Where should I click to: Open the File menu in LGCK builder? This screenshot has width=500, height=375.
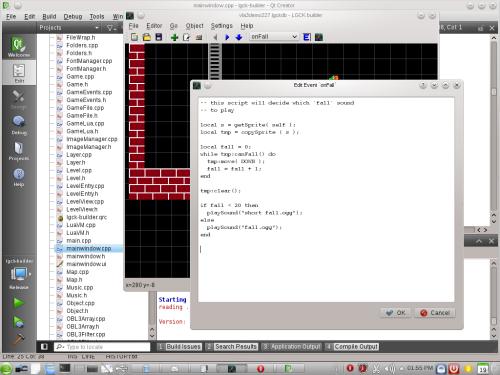tap(133, 26)
